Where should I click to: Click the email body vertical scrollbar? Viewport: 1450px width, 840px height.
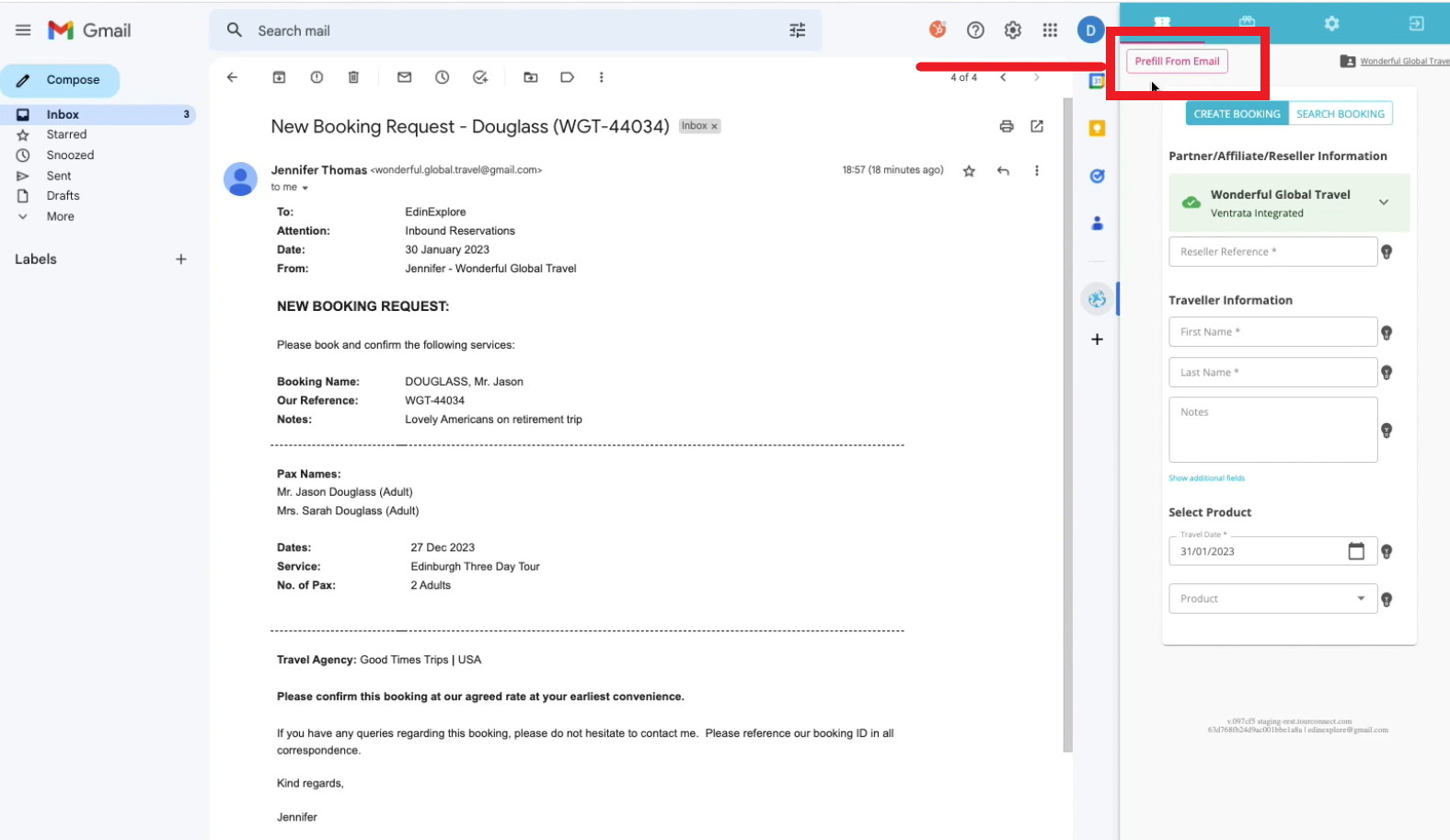[x=1067, y=423]
